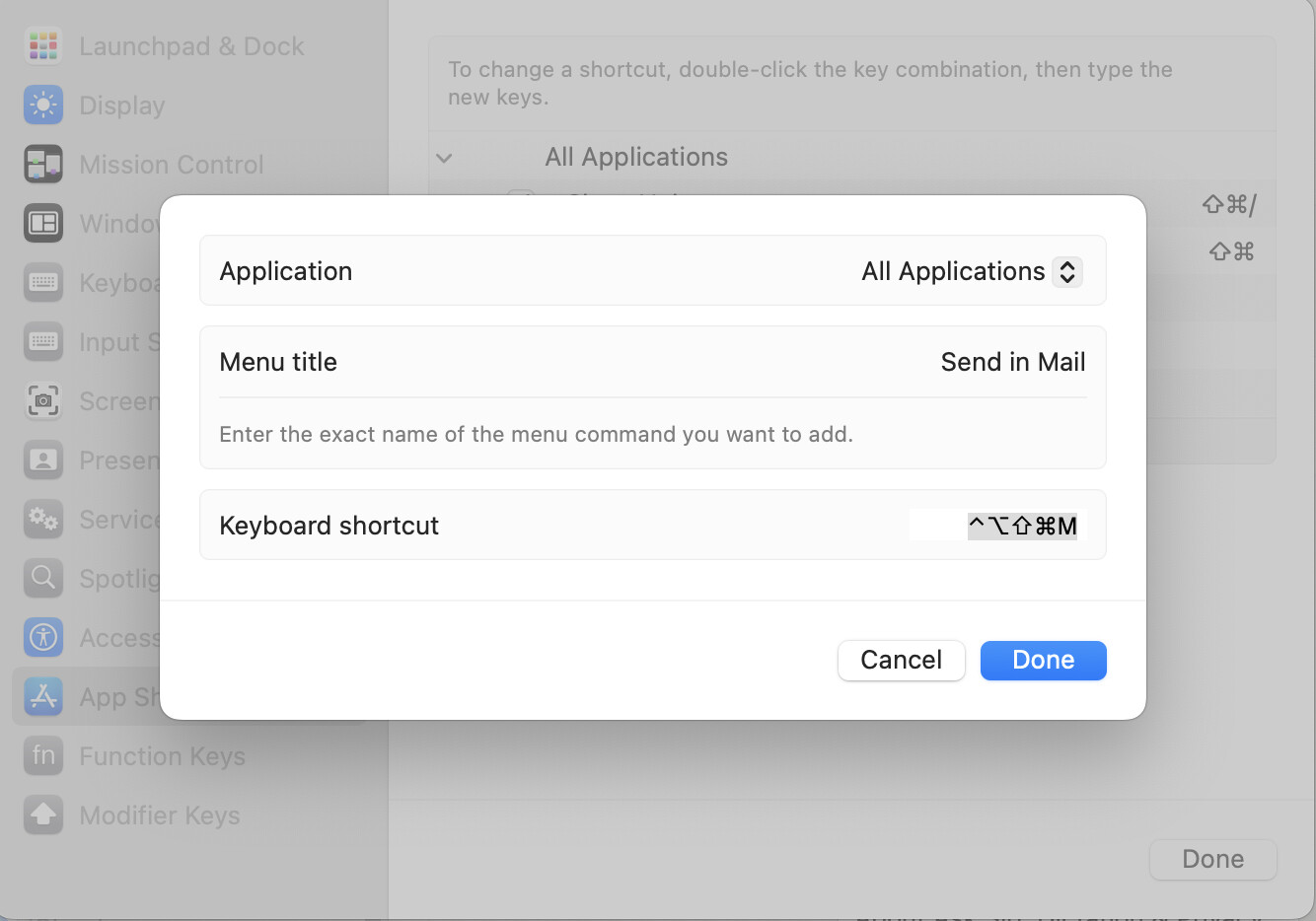The image size is (1316, 921).
Task: Click the Launchpad & Dock sidebar icon
Action: pyautogui.click(x=43, y=46)
